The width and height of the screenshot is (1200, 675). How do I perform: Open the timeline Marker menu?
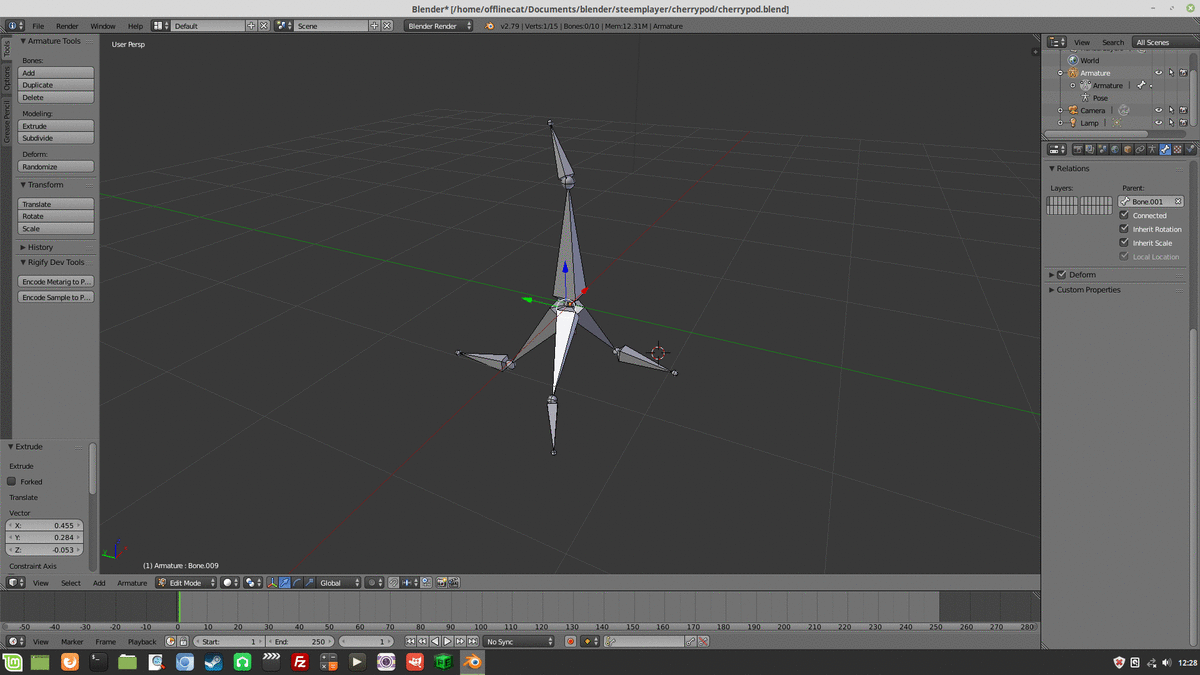[72, 641]
